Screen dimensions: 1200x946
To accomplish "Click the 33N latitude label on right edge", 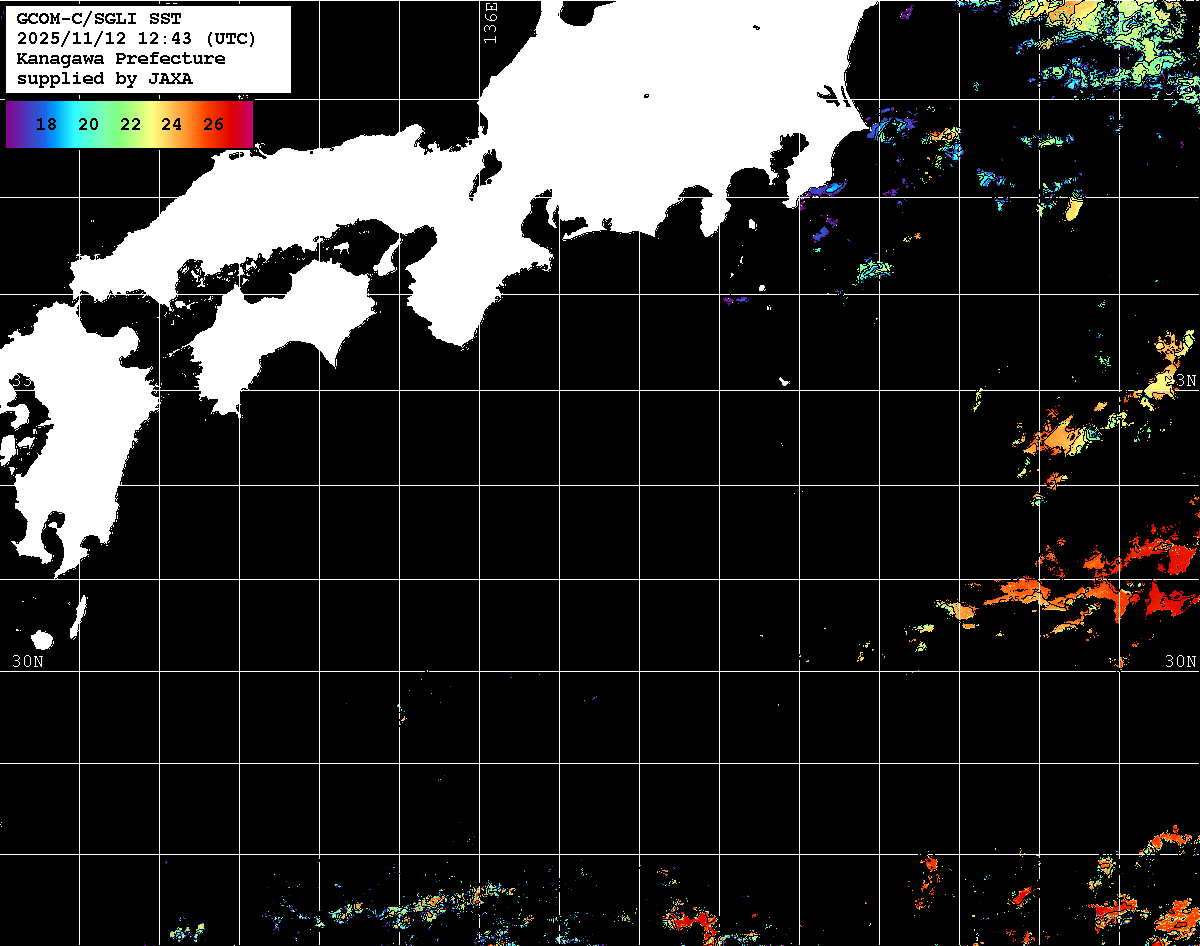I will click(x=1183, y=380).
